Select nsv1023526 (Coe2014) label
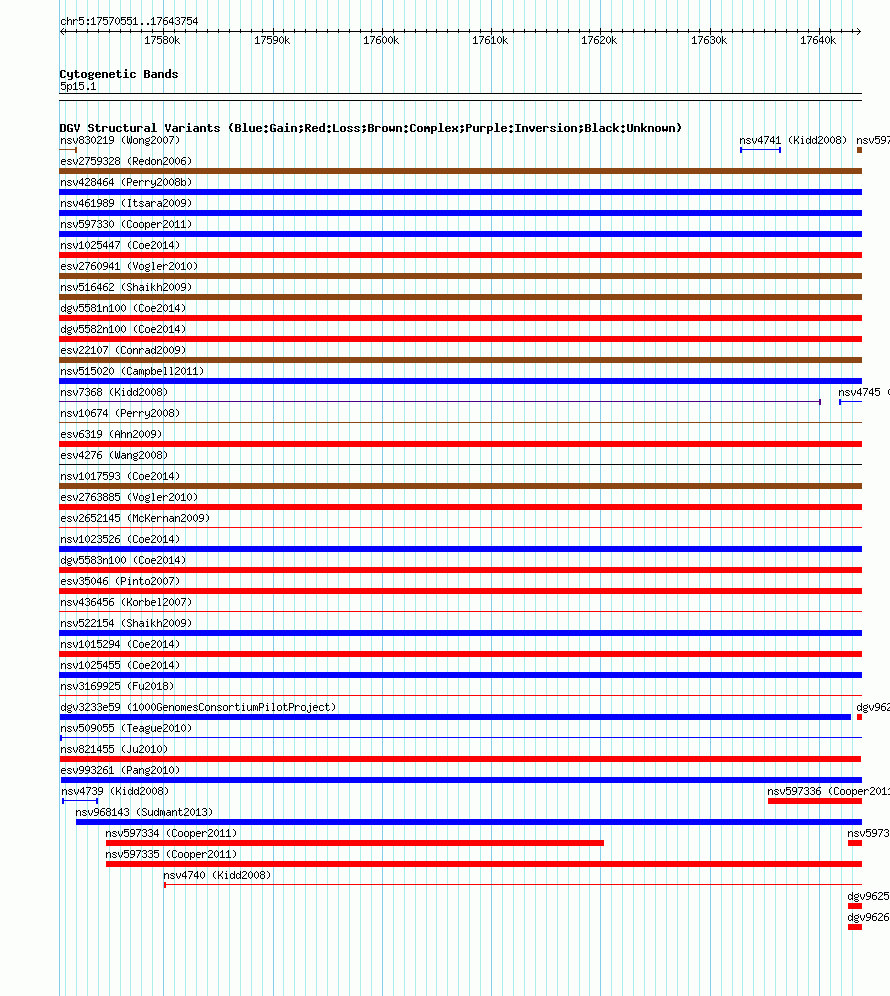Viewport: 890px width, 996px height. coord(120,539)
